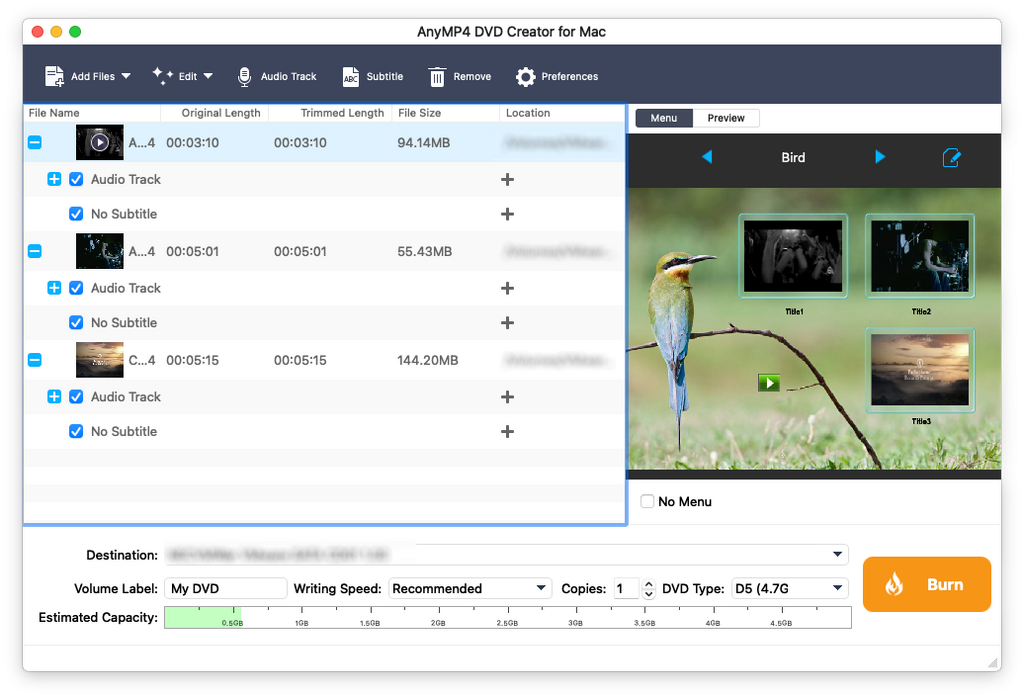The image size is (1024, 698).
Task: Add subtitle plus for 55.43MB file
Action: (x=507, y=323)
